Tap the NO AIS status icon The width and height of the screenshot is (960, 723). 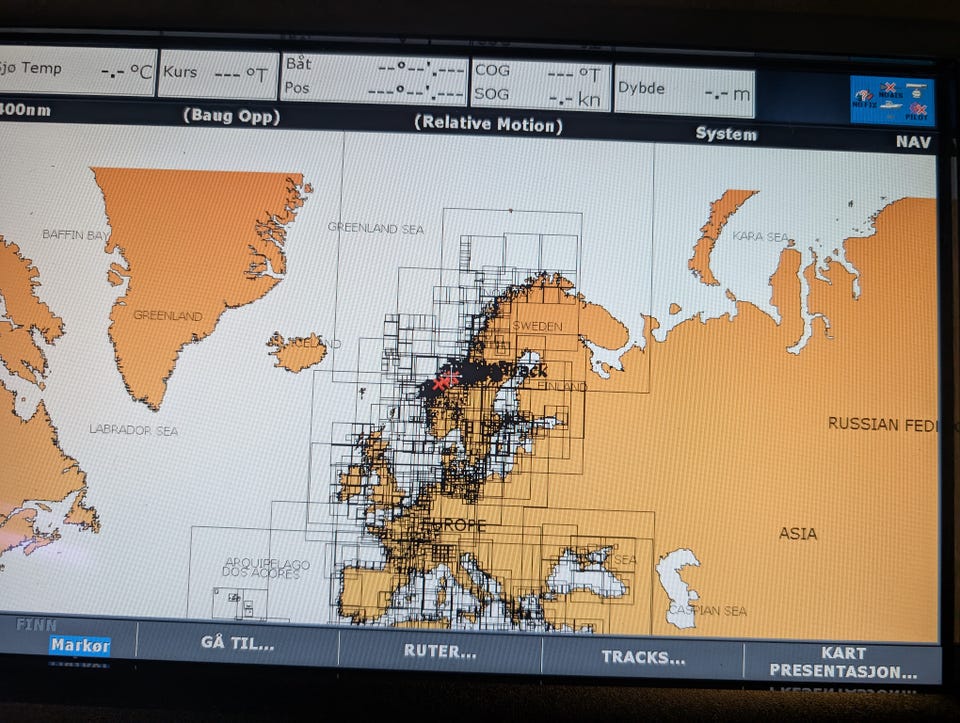click(x=890, y=91)
